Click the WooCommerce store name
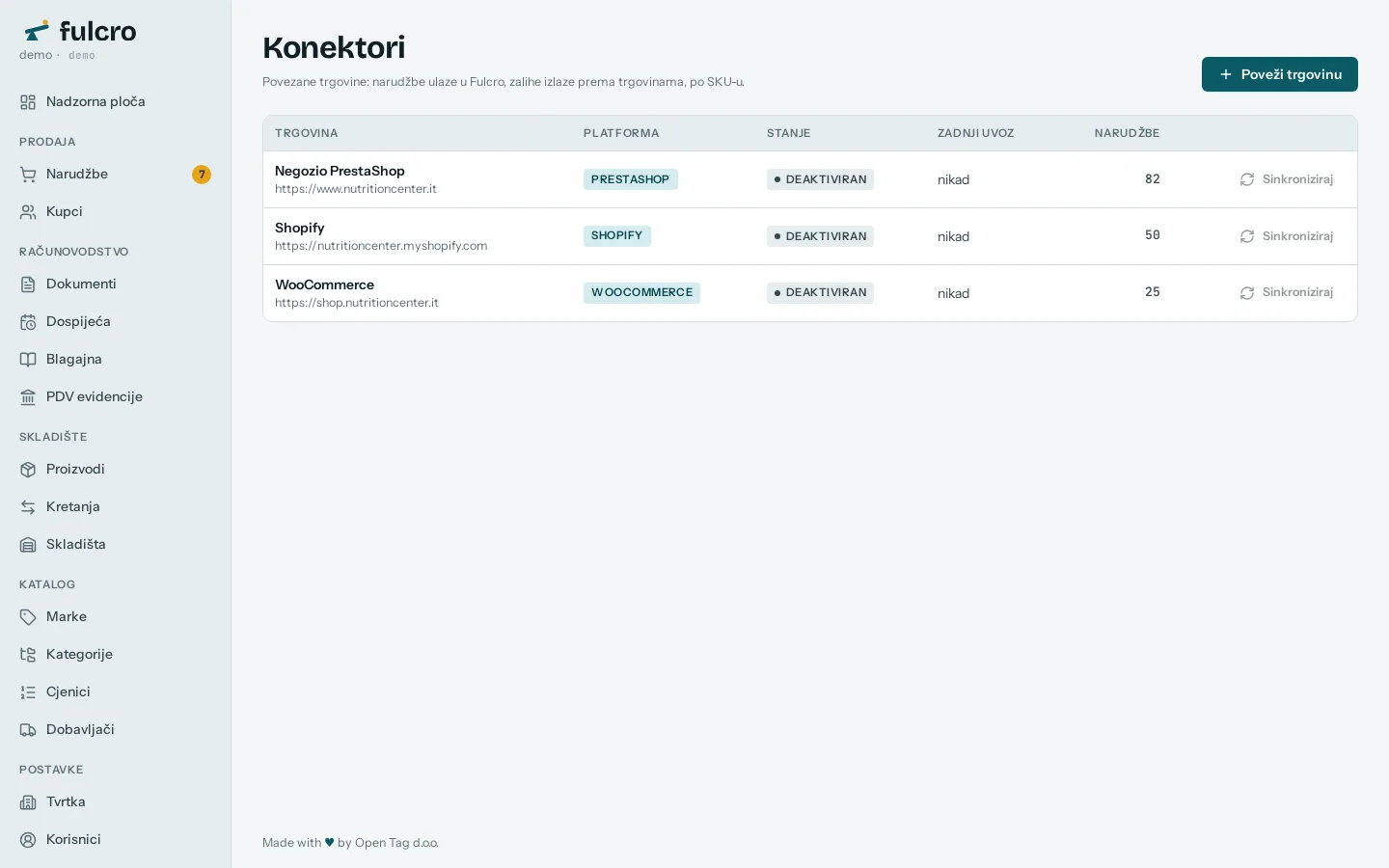The image size is (1389, 868). pyautogui.click(x=324, y=285)
